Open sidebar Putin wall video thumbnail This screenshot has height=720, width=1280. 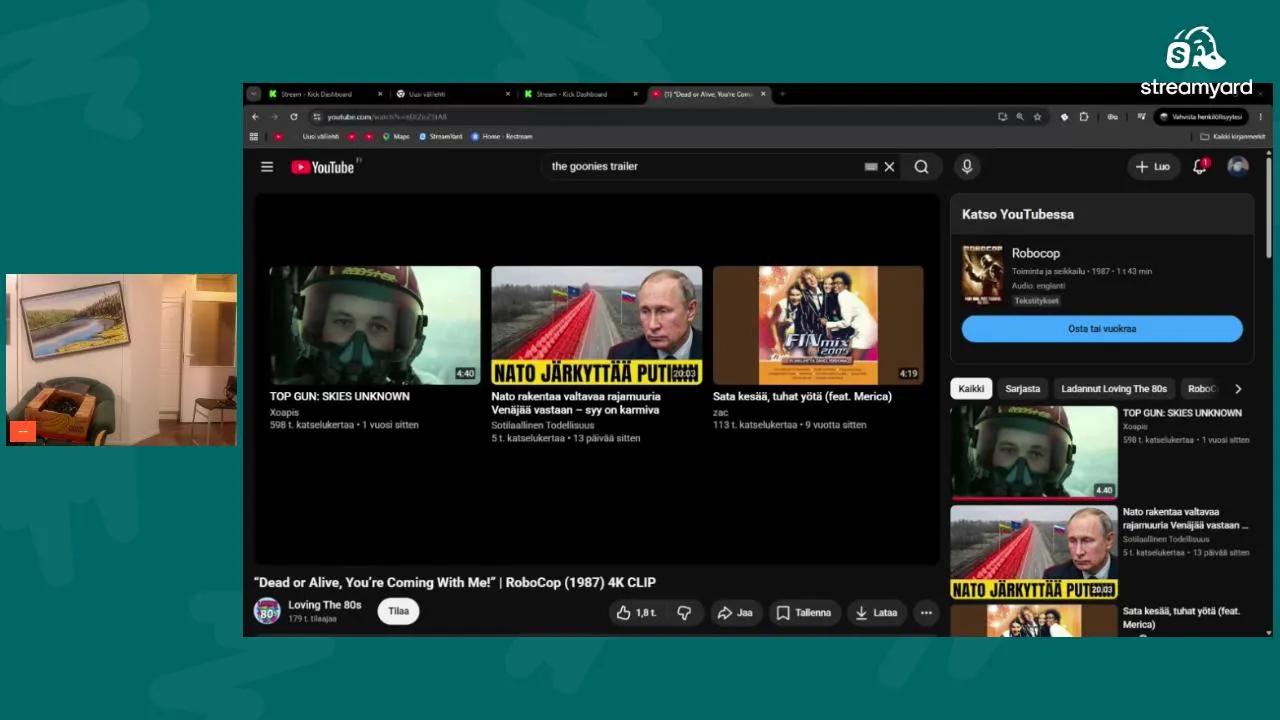[x=1034, y=552]
